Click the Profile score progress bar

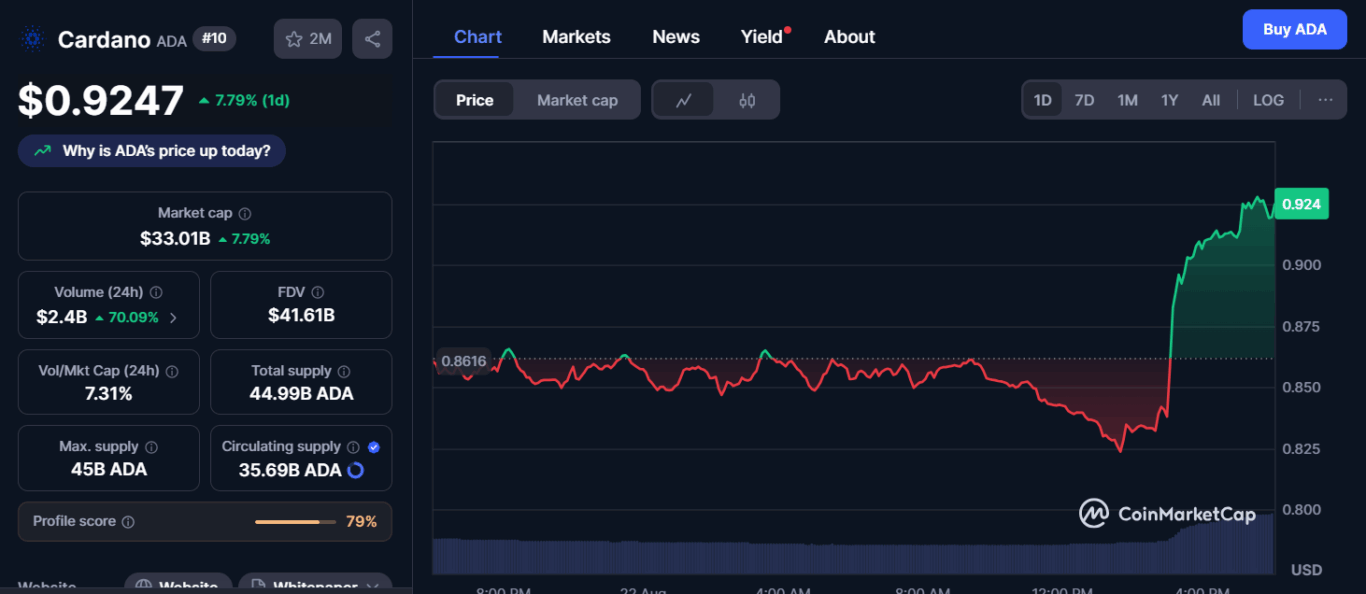[295, 522]
